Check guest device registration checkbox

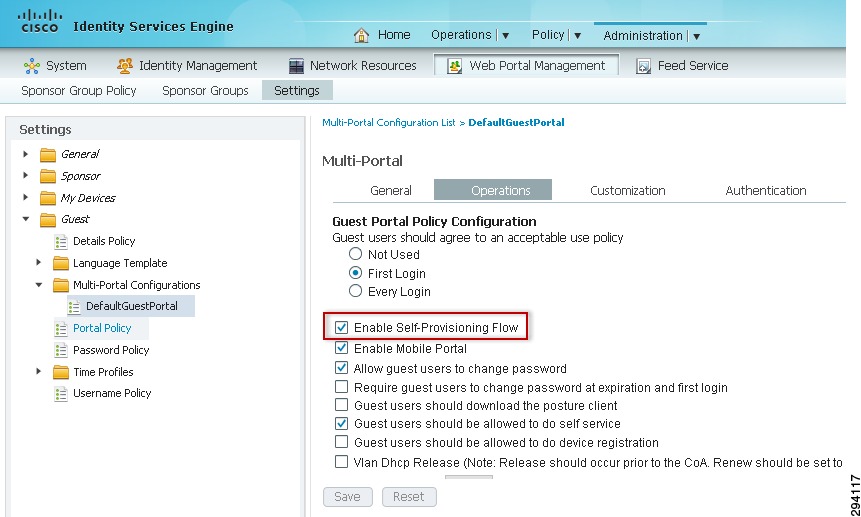(342, 441)
